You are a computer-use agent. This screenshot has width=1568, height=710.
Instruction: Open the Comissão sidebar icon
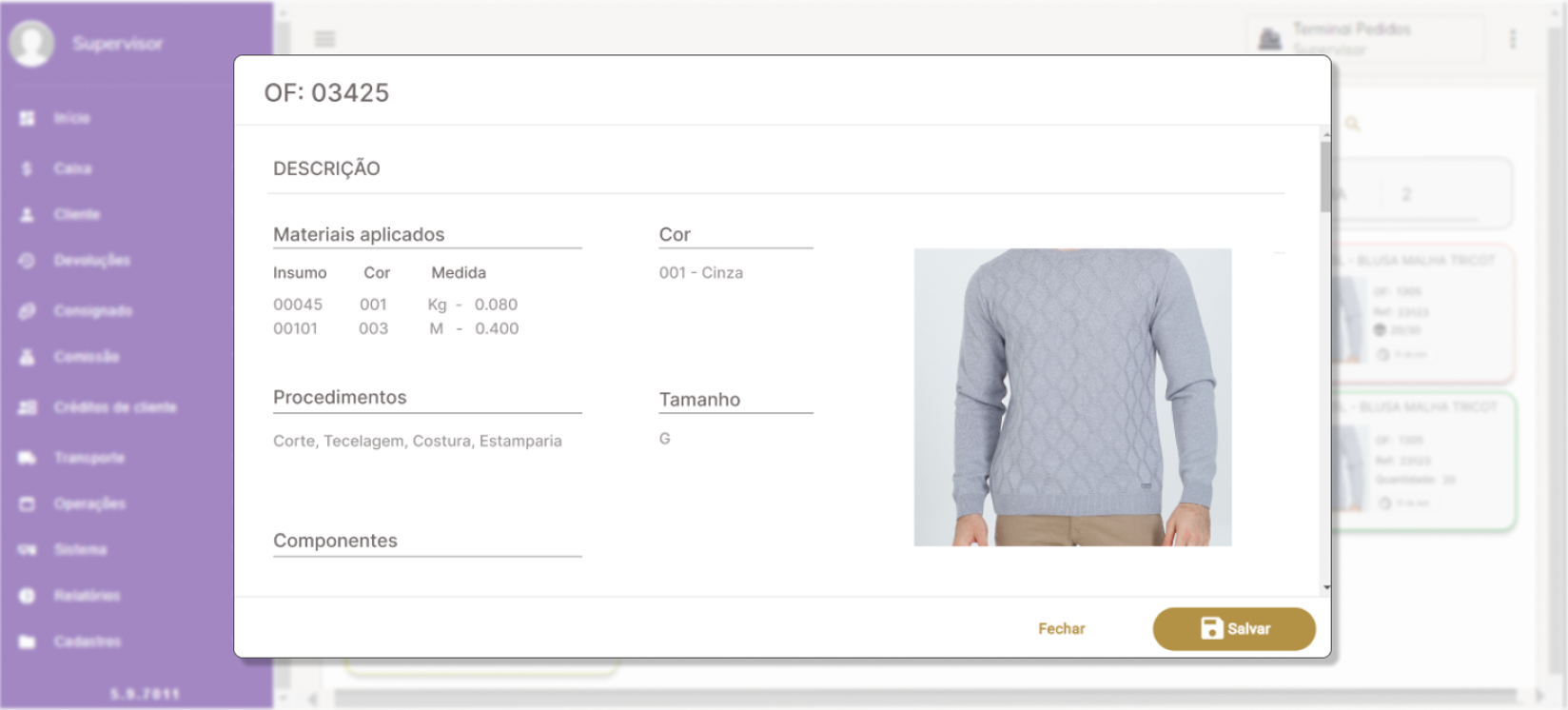[27, 357]
